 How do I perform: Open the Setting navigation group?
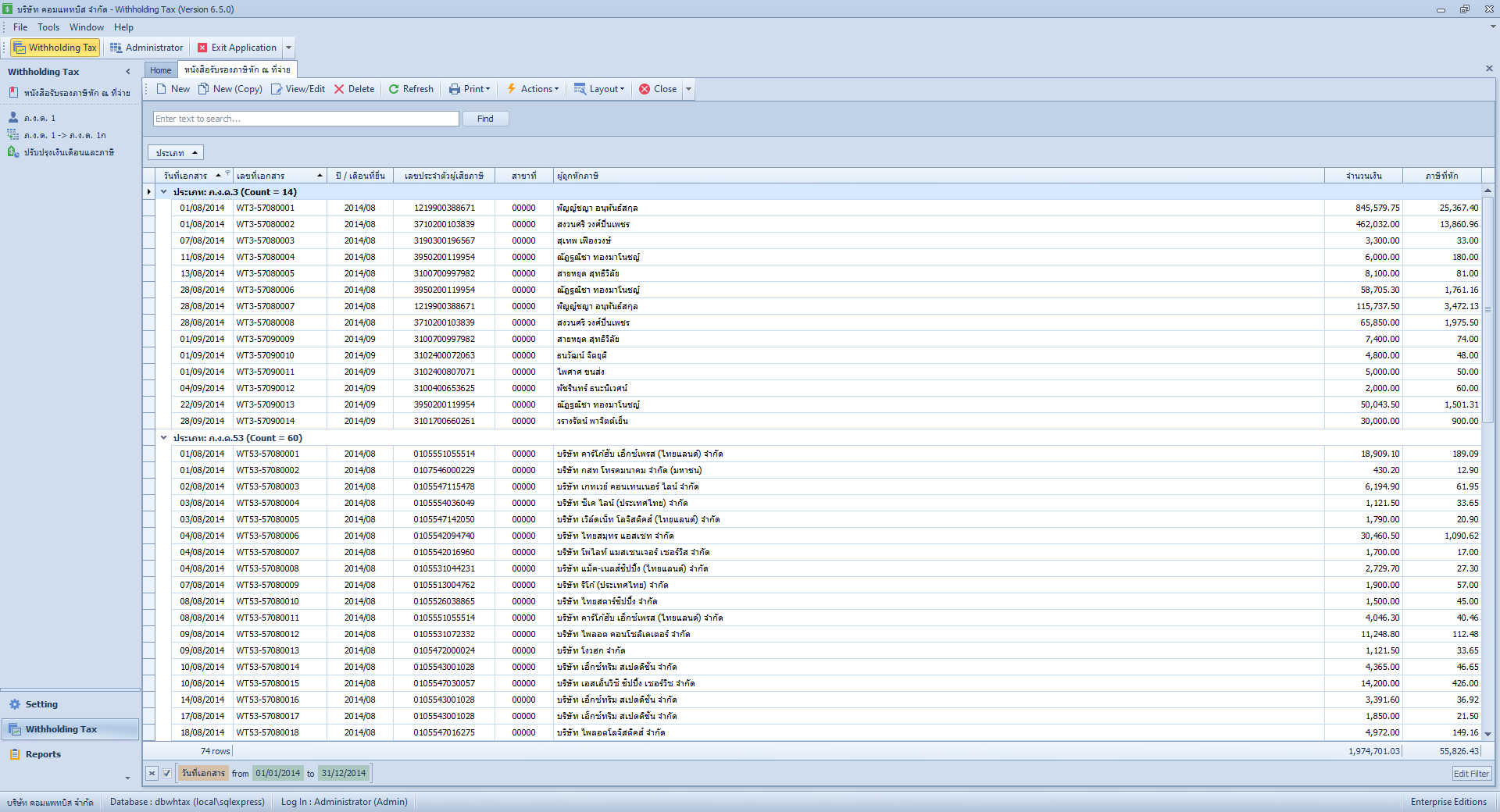(70, 704)
